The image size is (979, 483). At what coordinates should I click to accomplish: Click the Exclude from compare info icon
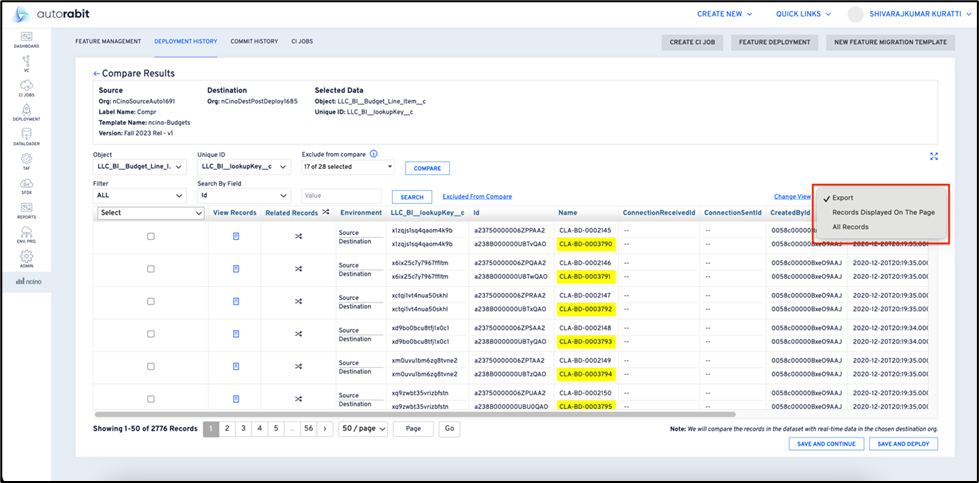coord(373,154)
